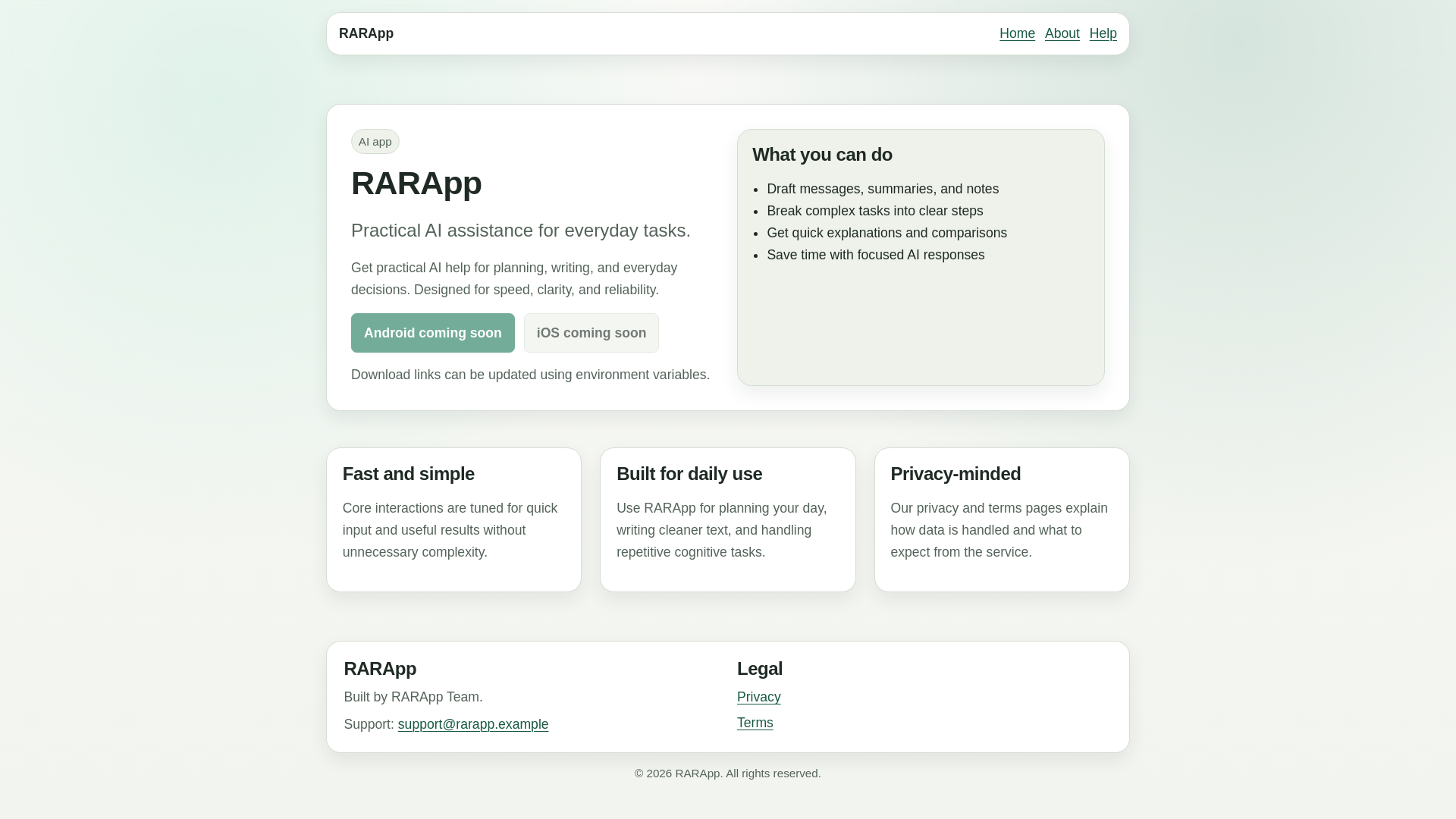Open the About navigation link
Viewport: 1456px width, 819px height.
(x=1062, y=33)
